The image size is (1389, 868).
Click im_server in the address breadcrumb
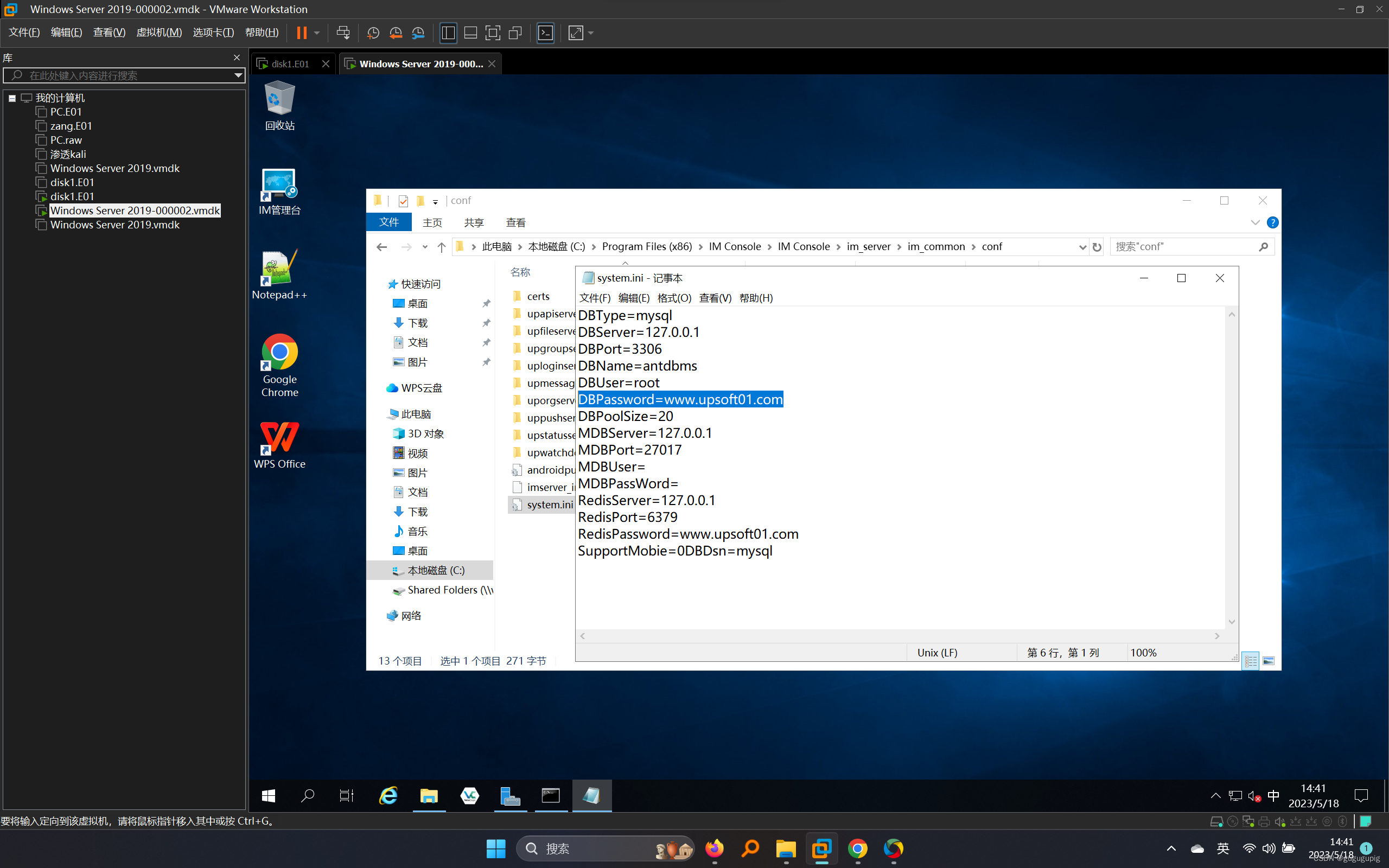[868, 247]
